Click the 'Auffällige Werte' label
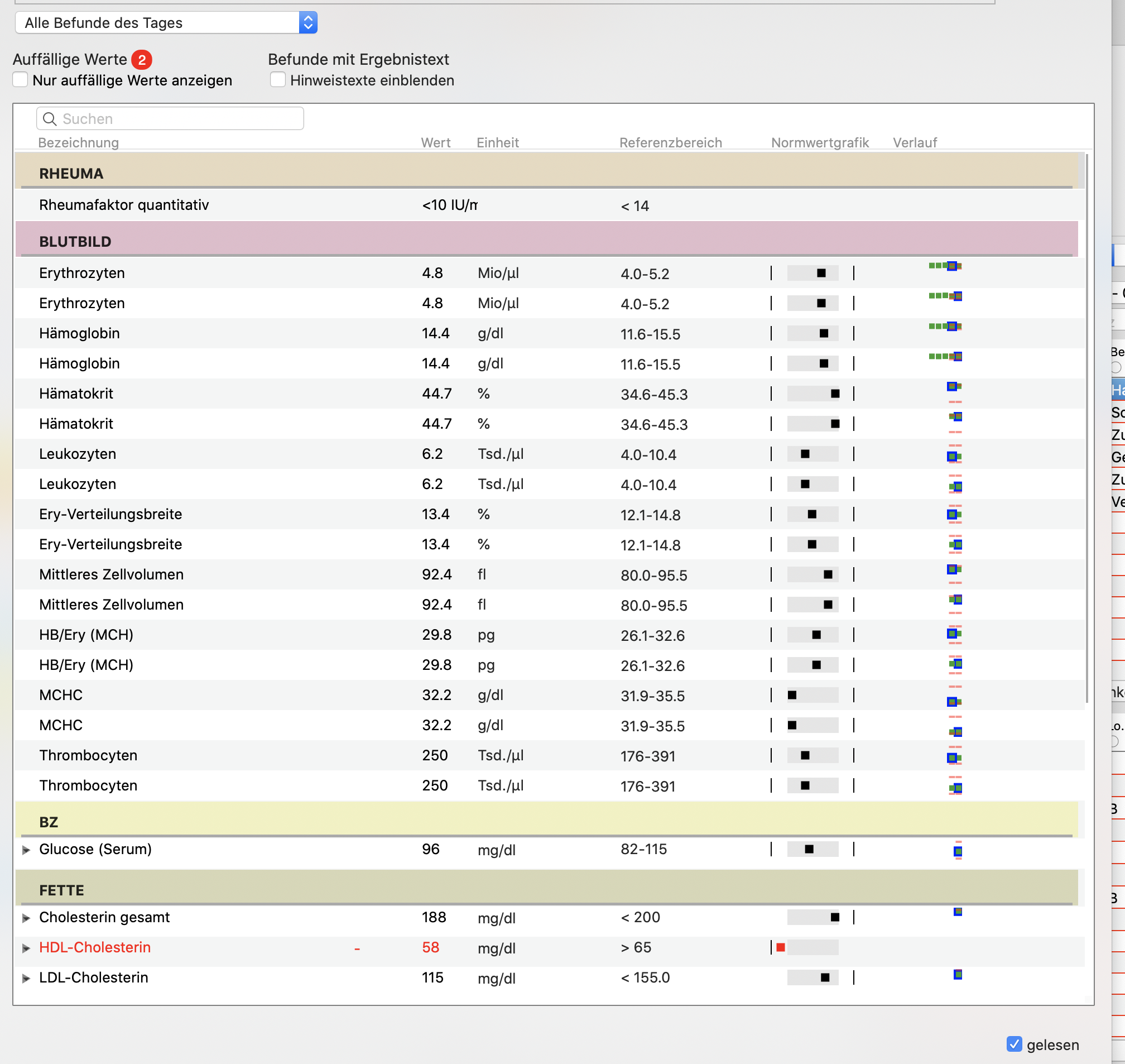 click(x=70, y=60)
